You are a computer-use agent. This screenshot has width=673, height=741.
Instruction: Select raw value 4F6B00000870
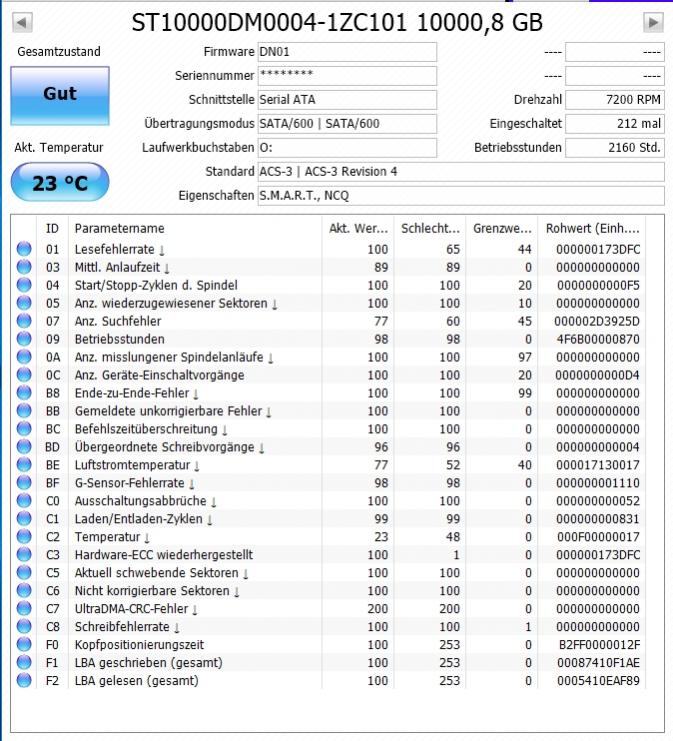tap(597, 339)
